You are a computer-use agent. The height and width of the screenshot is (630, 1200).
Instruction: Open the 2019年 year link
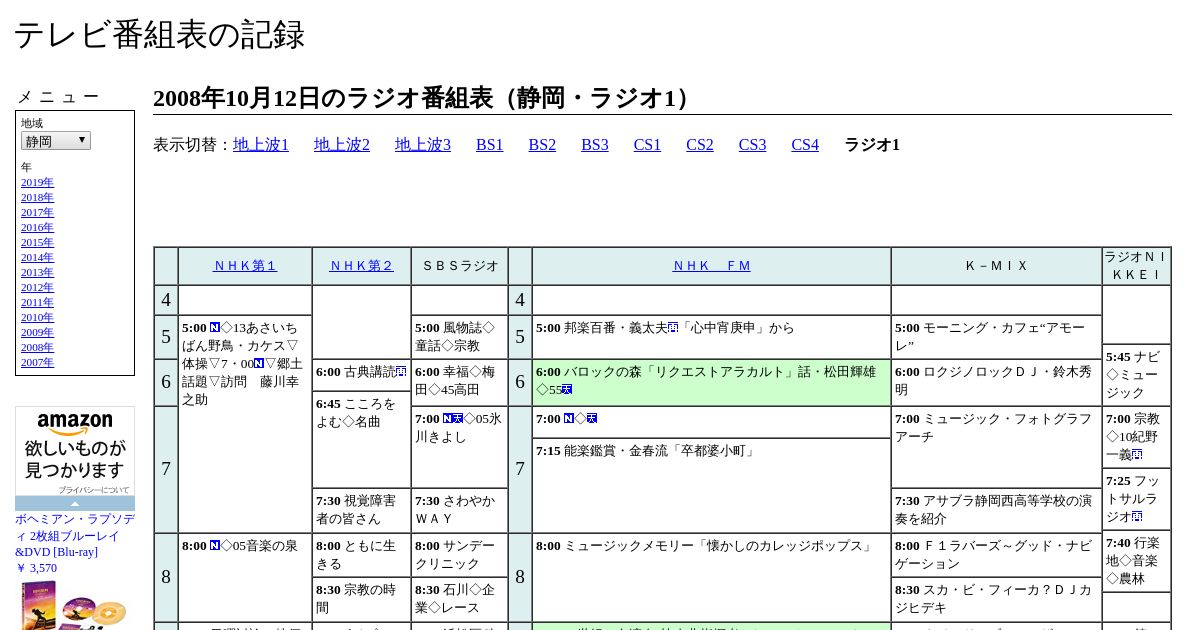click(37, 182)
